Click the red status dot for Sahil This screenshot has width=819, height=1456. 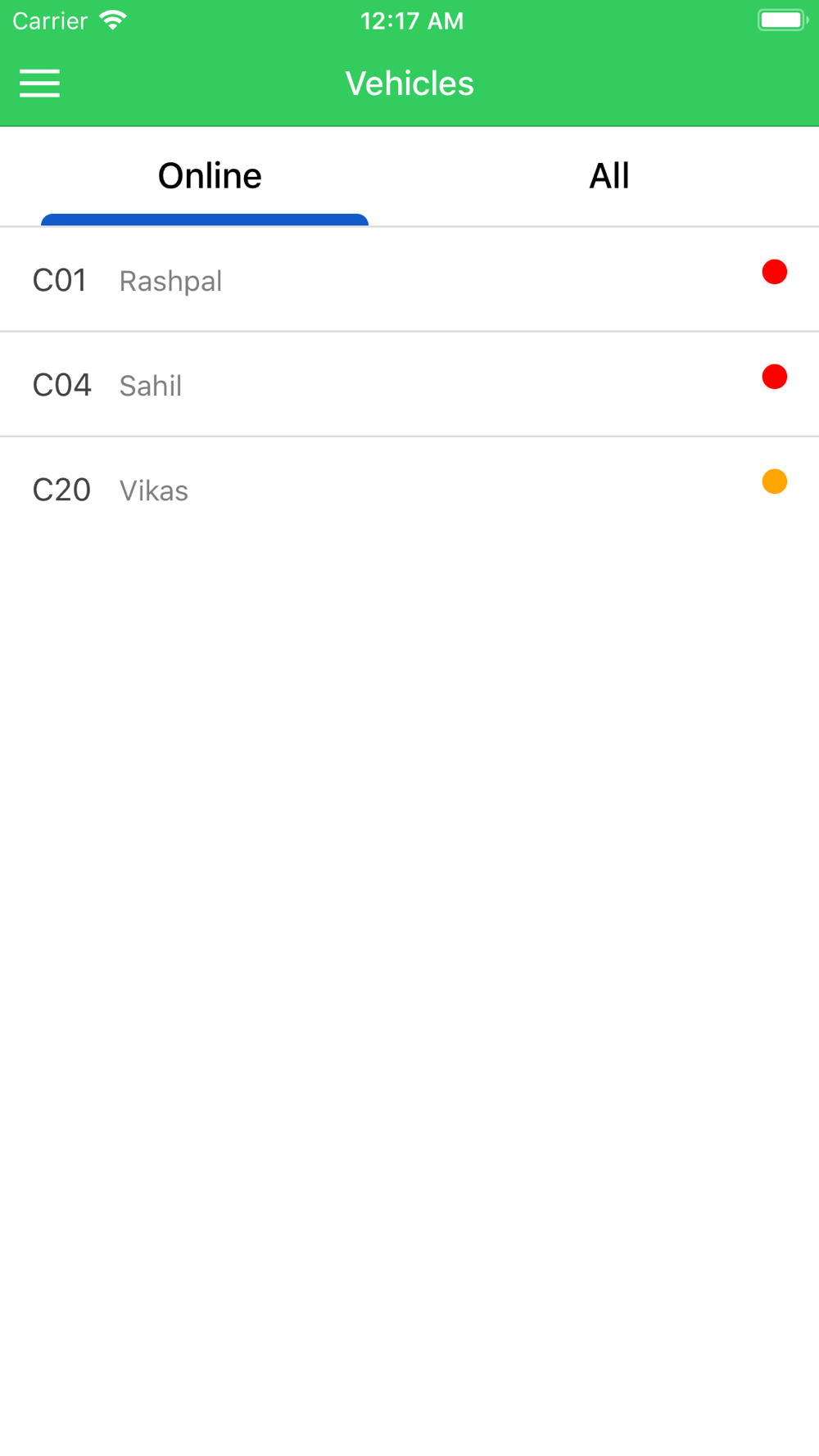click(x=774, y=377)
